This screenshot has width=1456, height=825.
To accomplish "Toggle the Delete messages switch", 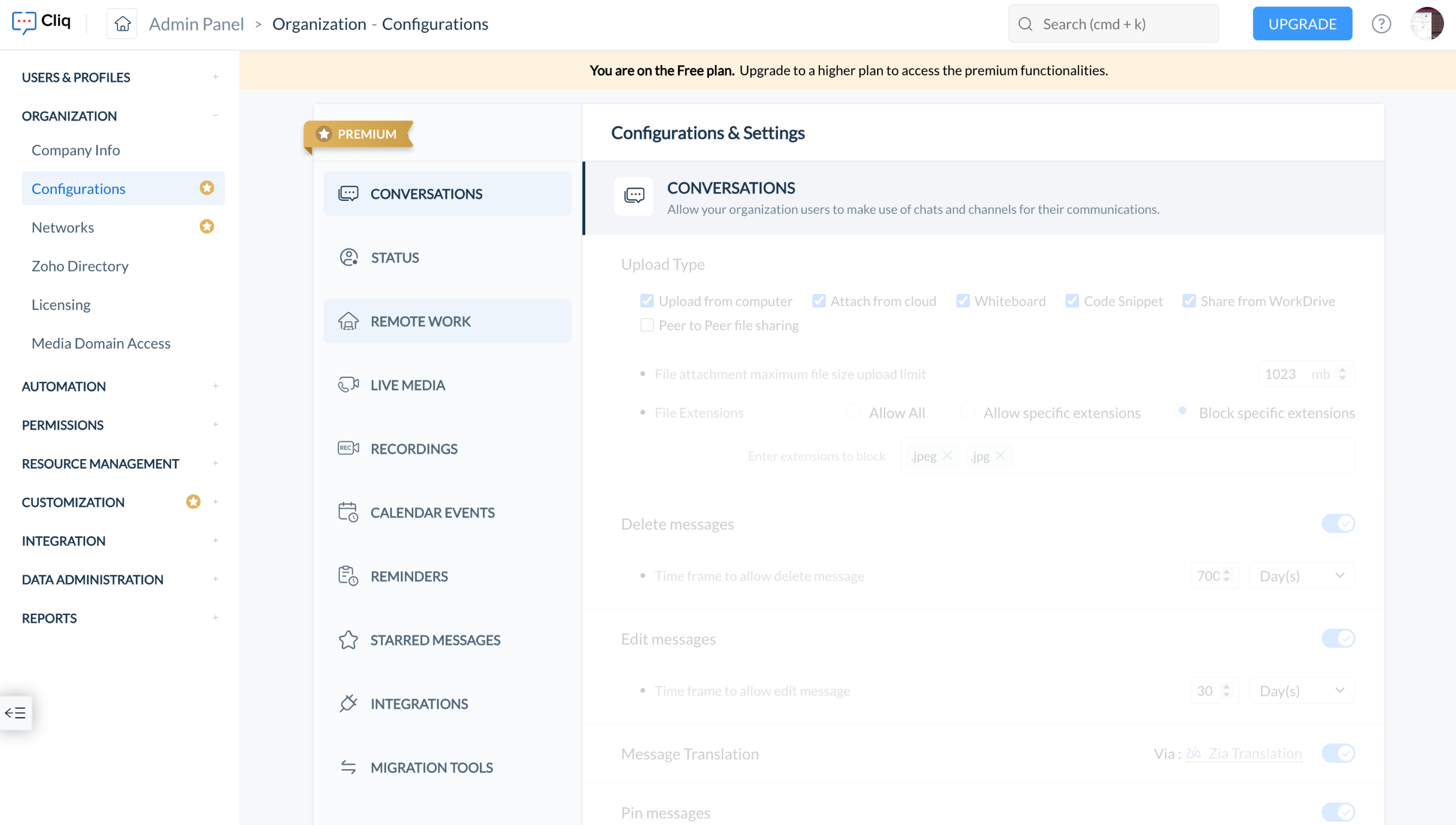I will click(x=1337, y=524).
